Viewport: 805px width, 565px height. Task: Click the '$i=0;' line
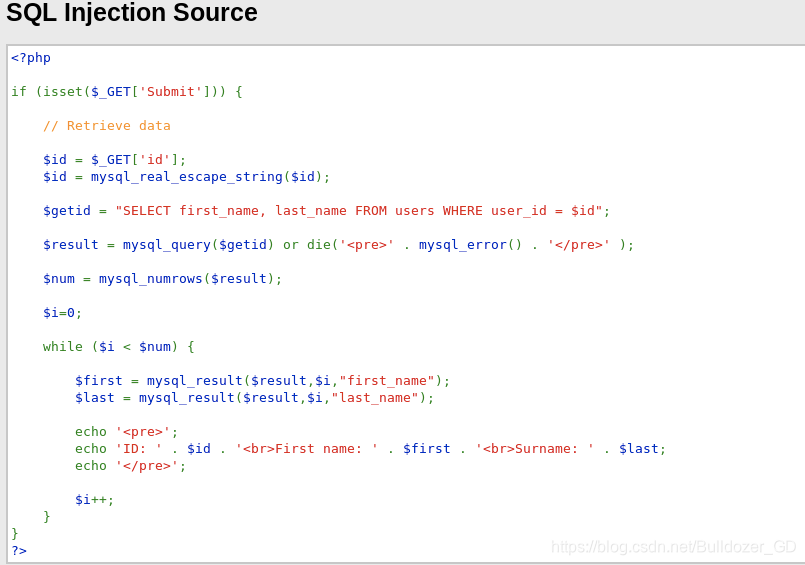pyautogui.click(x=62, y=313)
